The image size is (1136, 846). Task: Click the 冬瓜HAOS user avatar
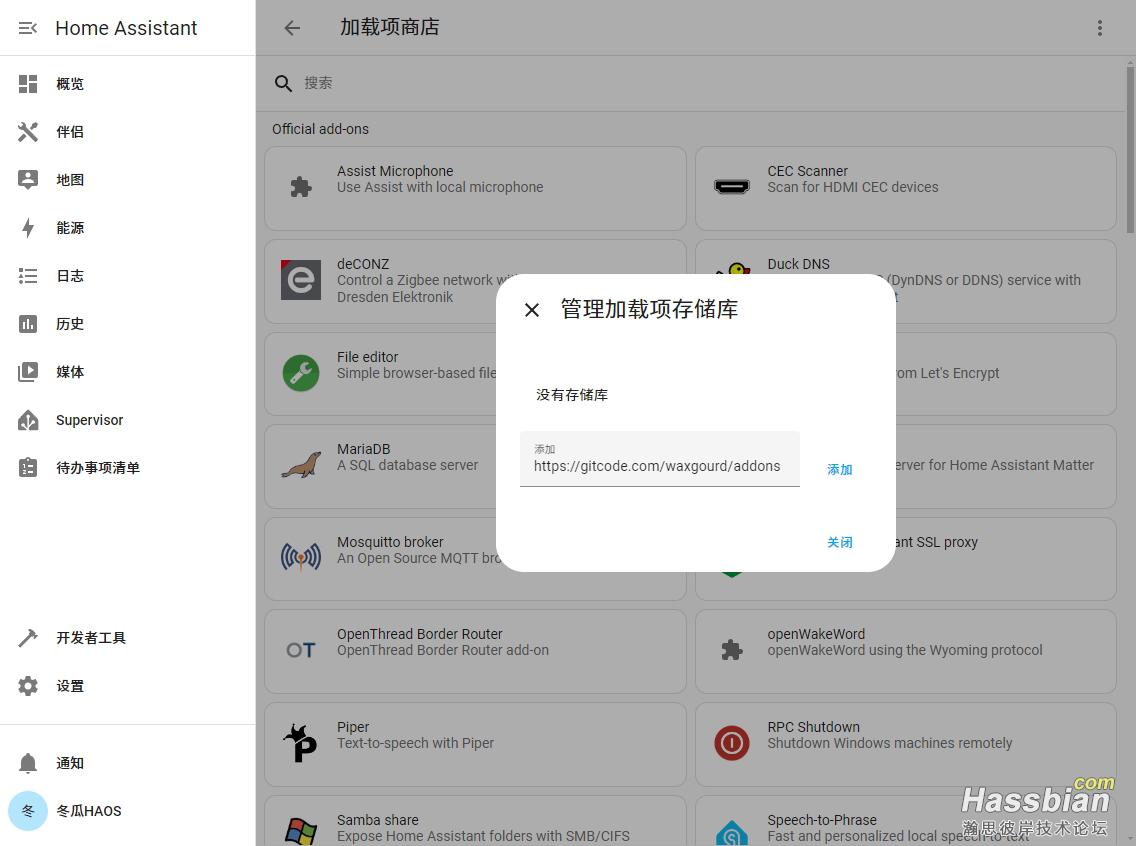[x=28, y=811]
